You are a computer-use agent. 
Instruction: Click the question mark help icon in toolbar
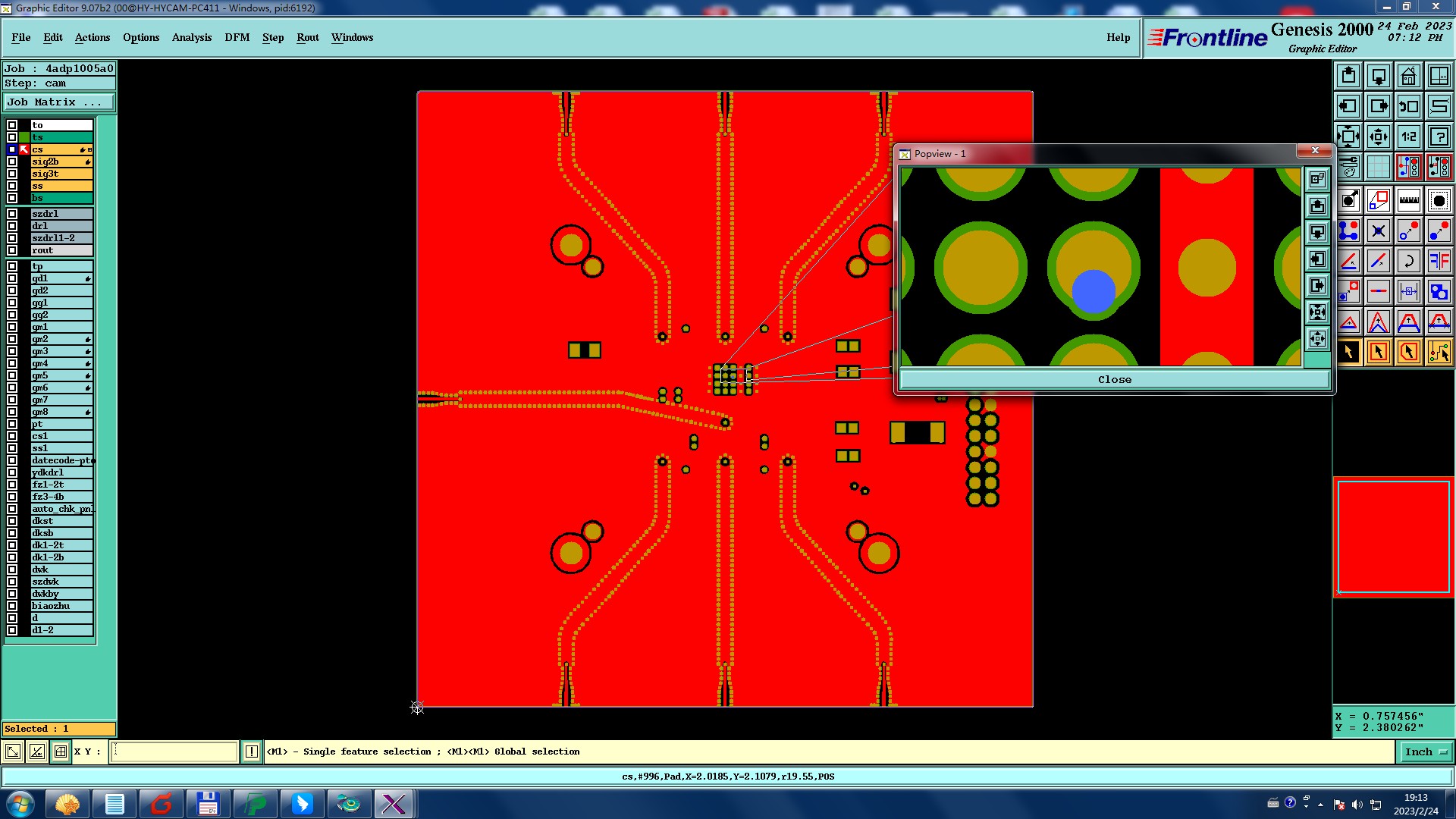click(1439, 136)
